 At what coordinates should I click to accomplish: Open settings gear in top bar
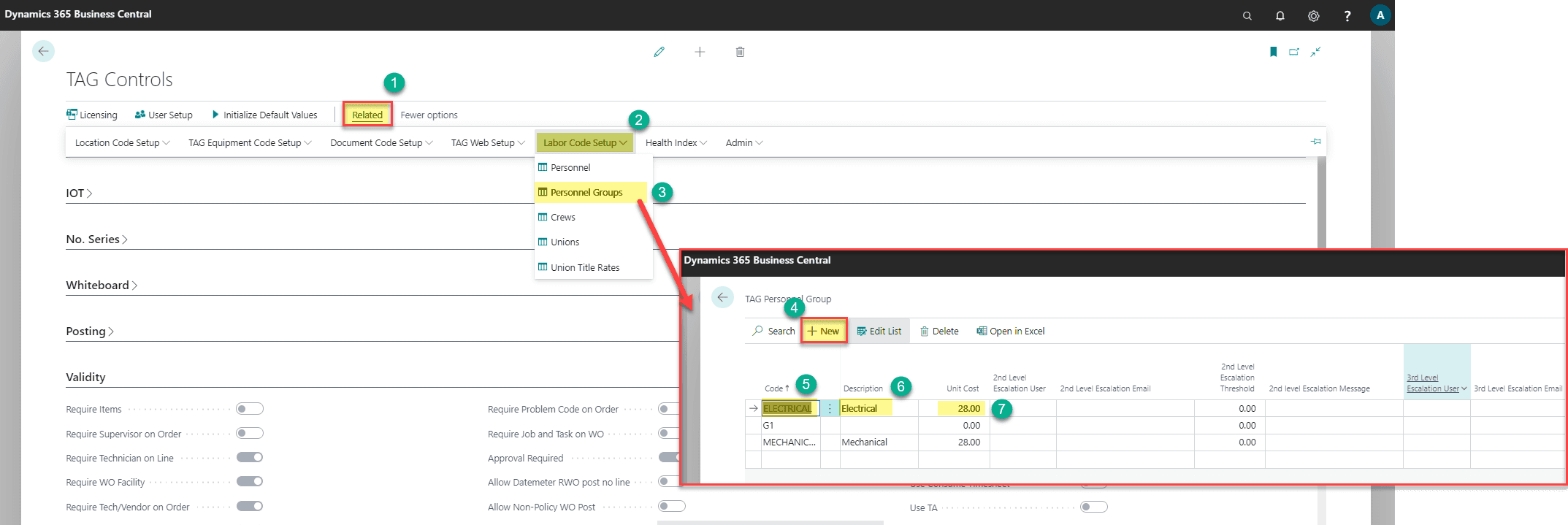(x=1314, y=15)
